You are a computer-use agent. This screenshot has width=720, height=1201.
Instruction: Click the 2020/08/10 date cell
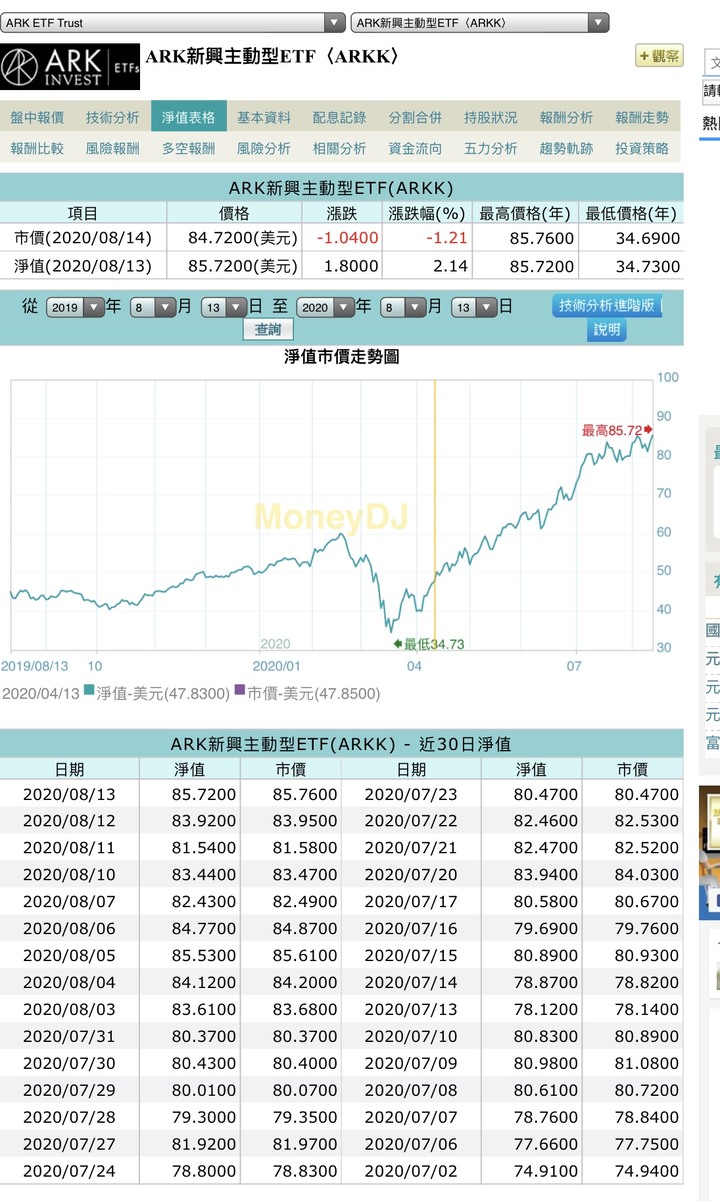coord(69,875)
